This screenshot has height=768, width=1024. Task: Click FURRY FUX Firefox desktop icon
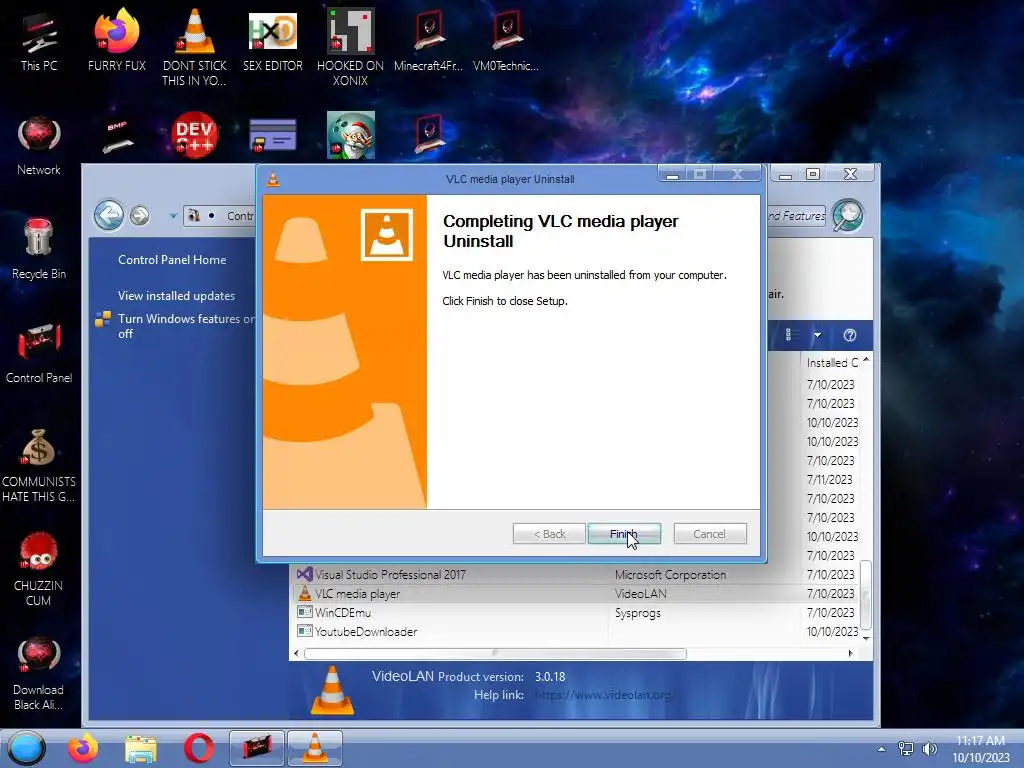coord(116,40)
